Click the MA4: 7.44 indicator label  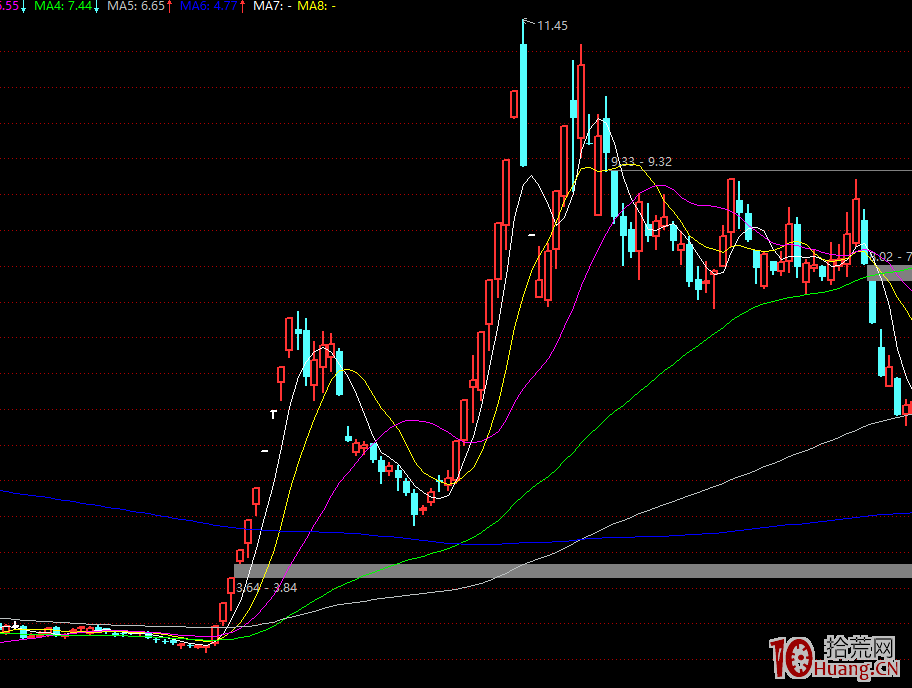[x=62, y=6]
